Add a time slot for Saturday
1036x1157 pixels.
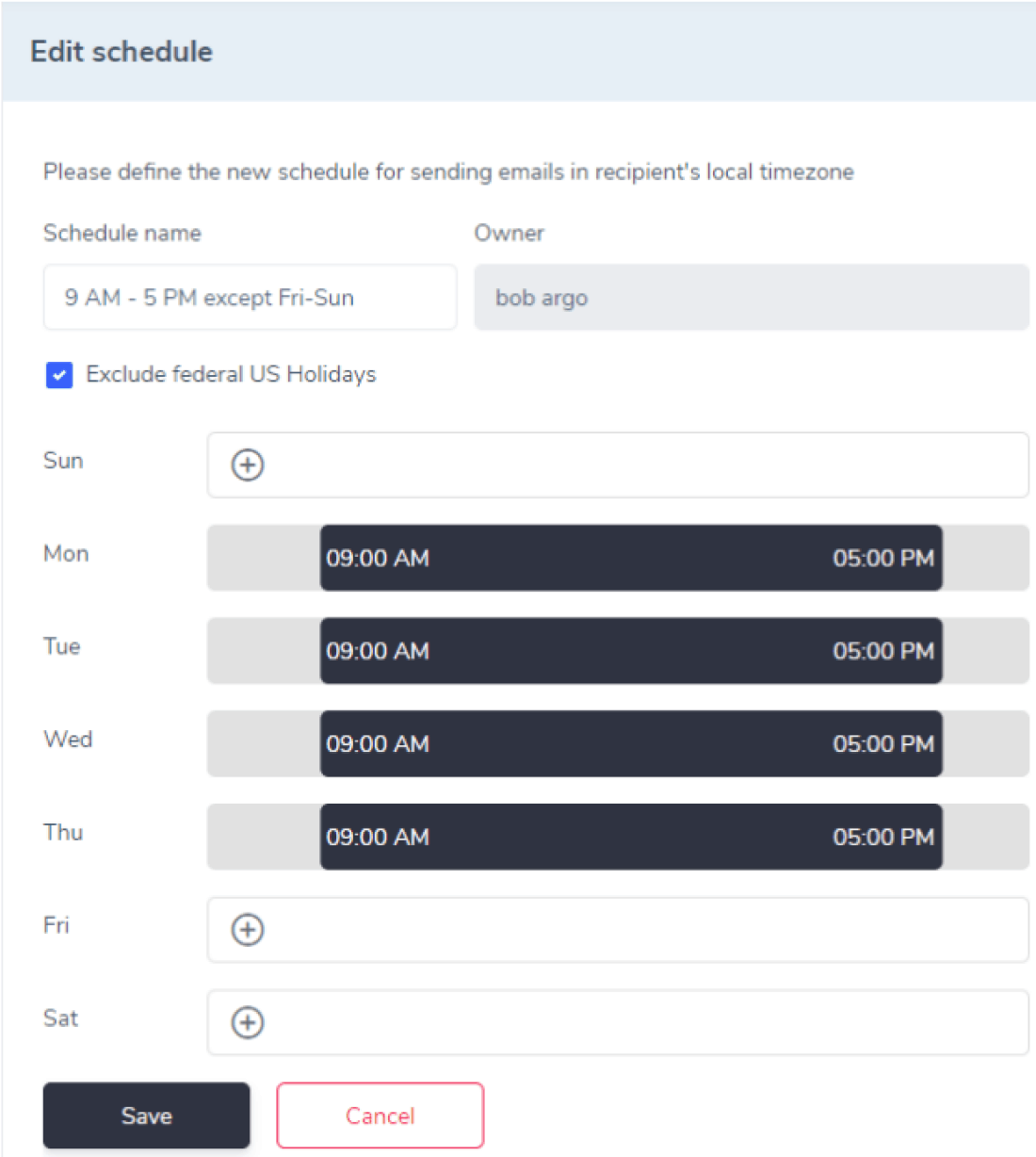(247, 1022)
